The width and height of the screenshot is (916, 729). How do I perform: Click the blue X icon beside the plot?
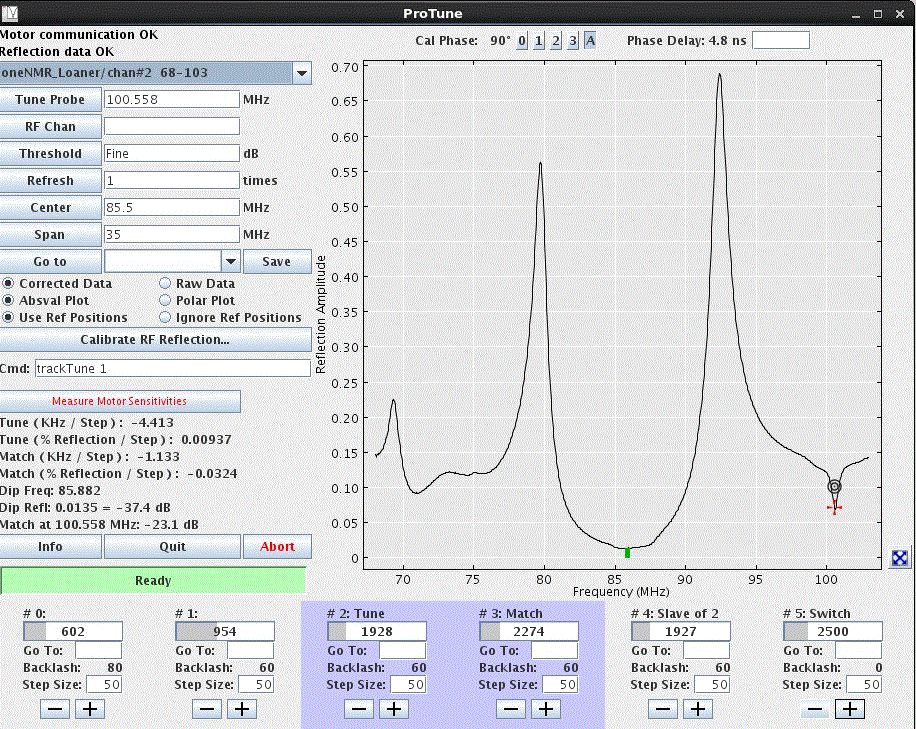900,558
